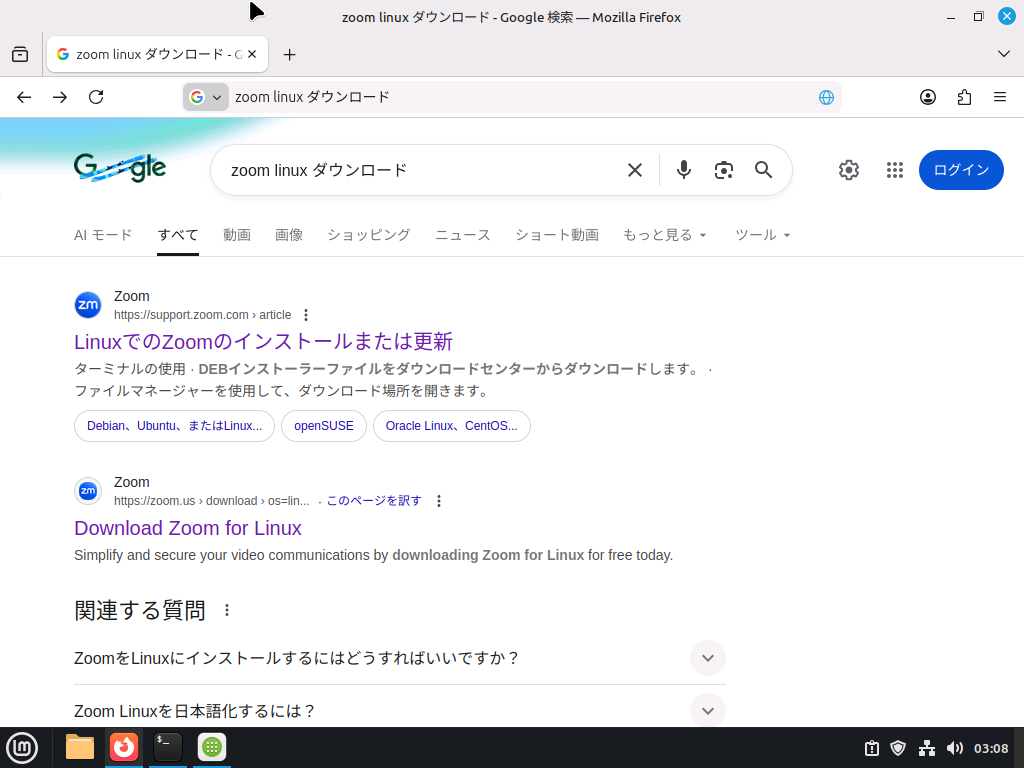Switch to the 画像 search tab
This screenshot has height=768, width=1024.
(289, 234)
